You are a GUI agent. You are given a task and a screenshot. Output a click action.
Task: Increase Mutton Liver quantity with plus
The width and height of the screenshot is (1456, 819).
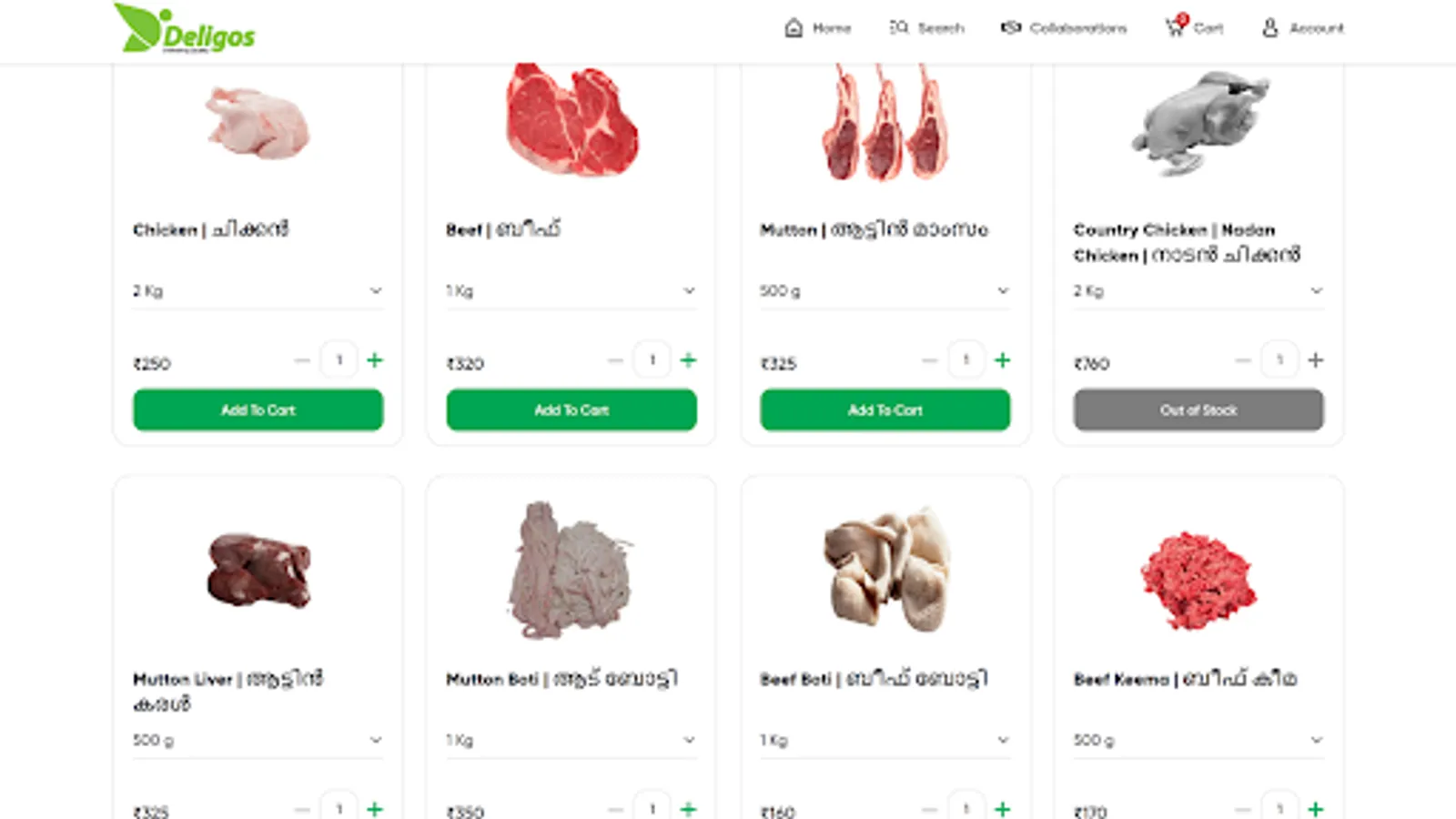pos(375,808)
